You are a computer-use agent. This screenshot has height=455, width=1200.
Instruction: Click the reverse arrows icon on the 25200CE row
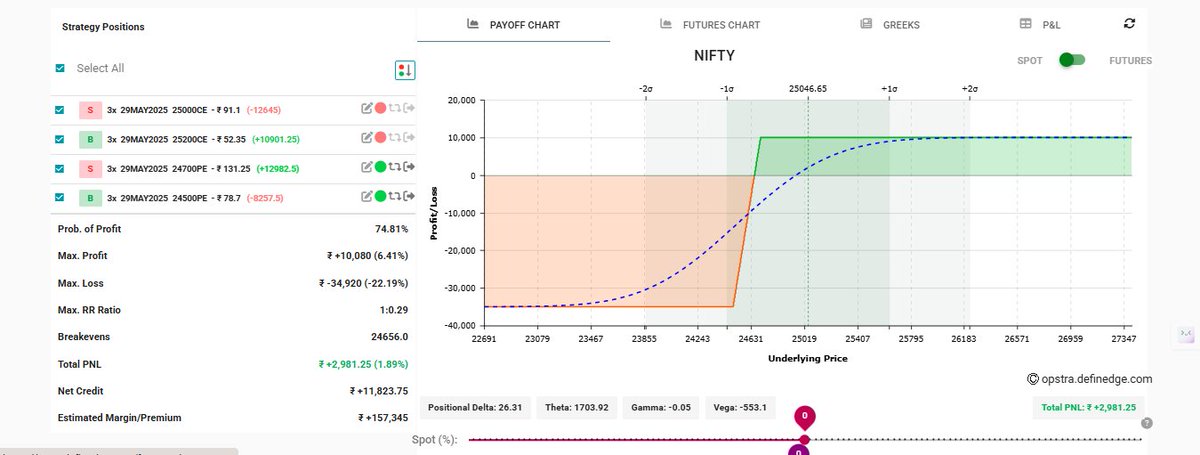click(x=394, y=137)
